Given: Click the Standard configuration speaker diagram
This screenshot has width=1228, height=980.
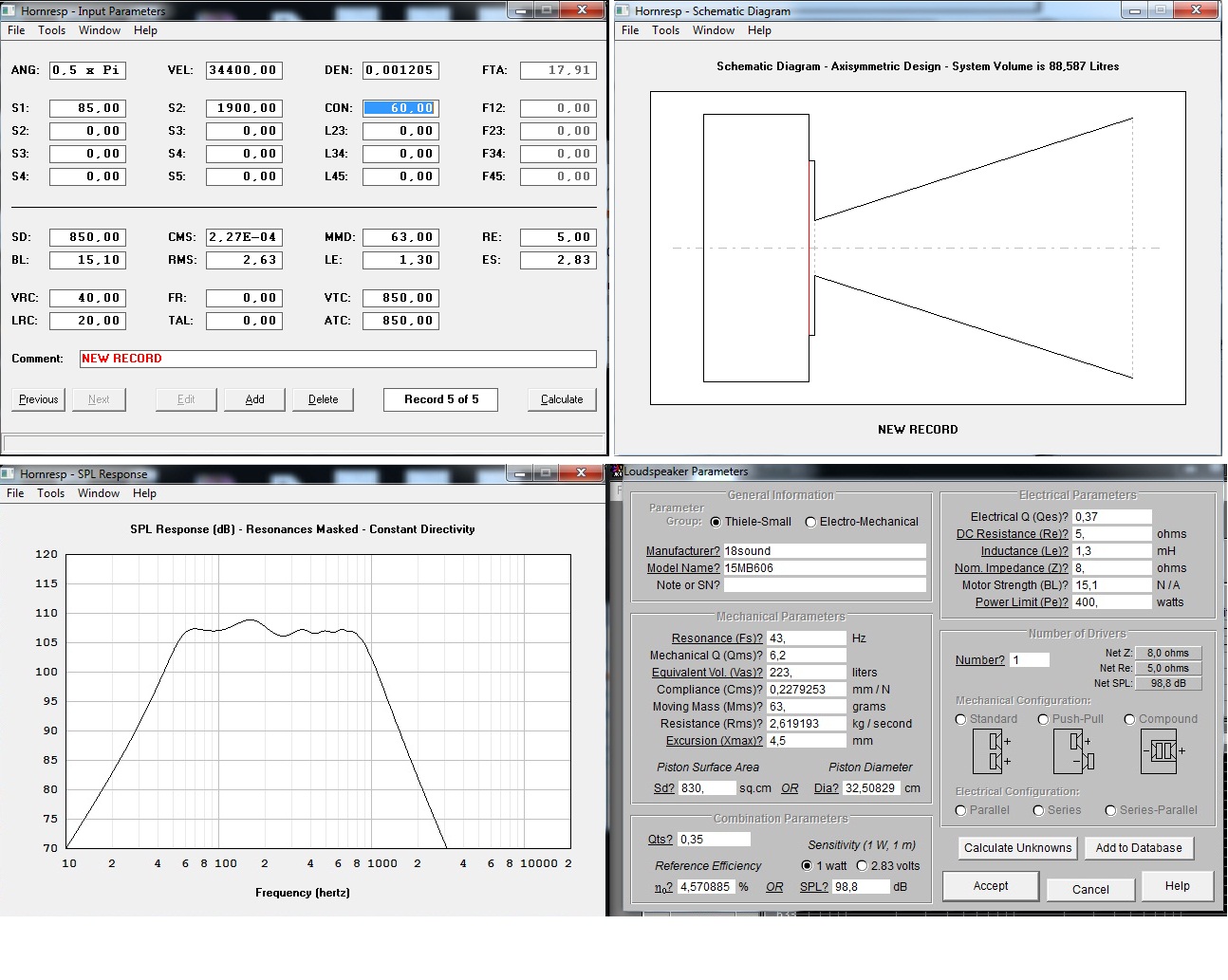Looking at the screenshot, I should pyautogui.click(x=993, y=751).
